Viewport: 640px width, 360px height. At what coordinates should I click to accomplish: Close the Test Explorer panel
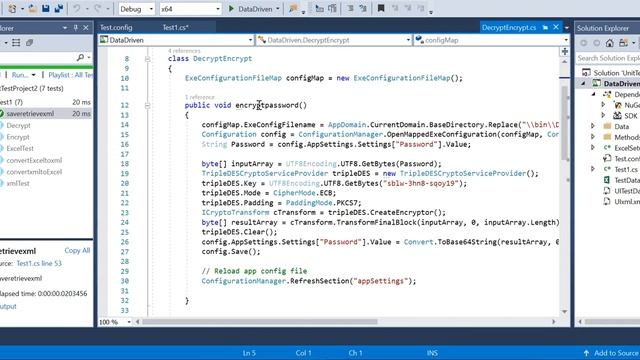coord(86,28)
